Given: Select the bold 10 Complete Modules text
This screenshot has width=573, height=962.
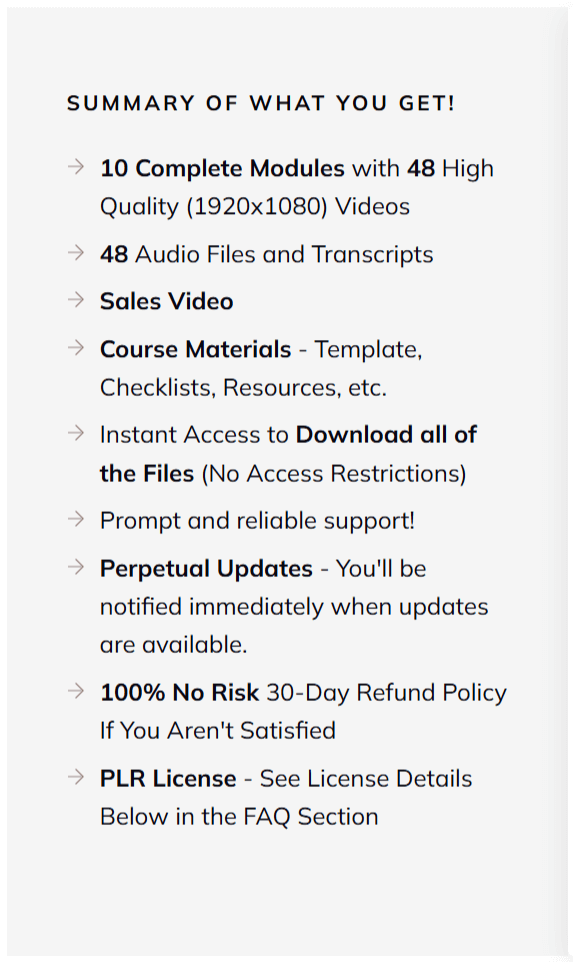Looking at the screenshot, I should click(222, 168).
